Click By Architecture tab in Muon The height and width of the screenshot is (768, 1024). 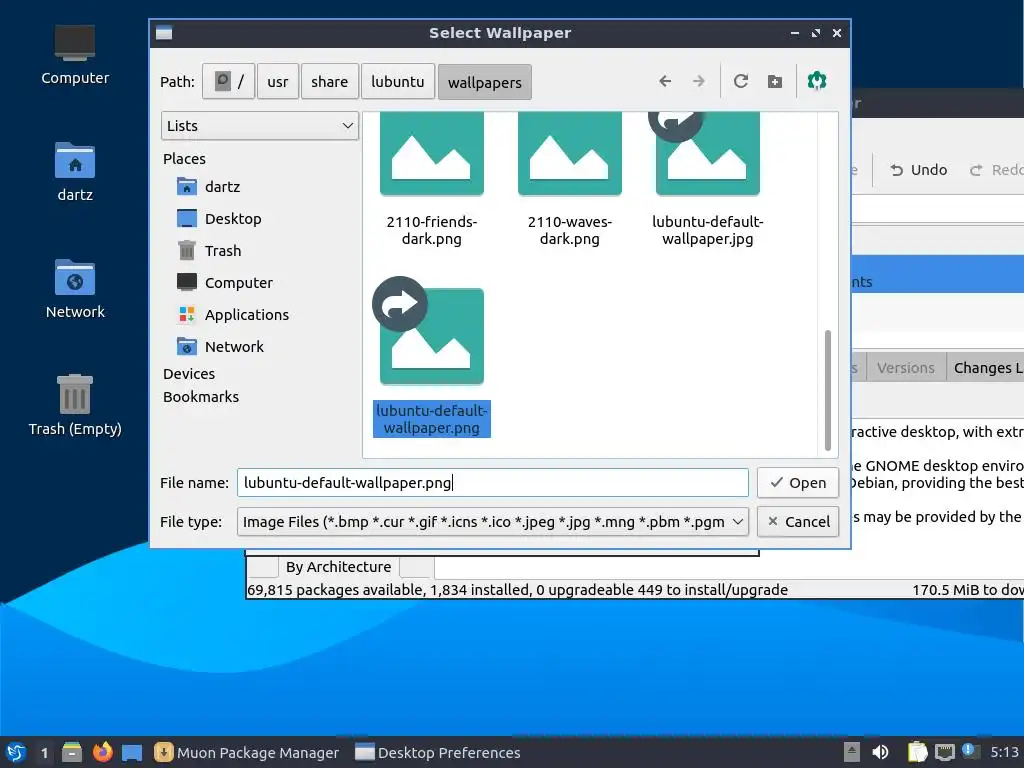[338, 567]
